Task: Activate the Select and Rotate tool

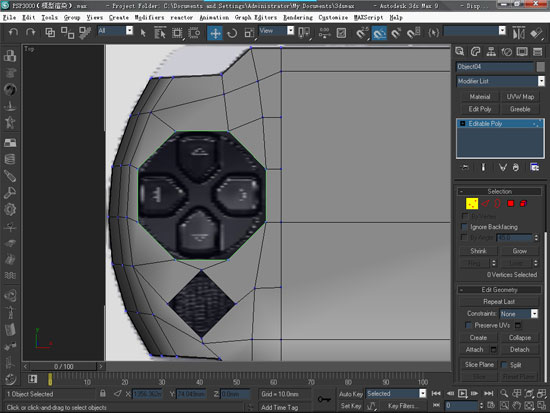Action: click(232, 33)
